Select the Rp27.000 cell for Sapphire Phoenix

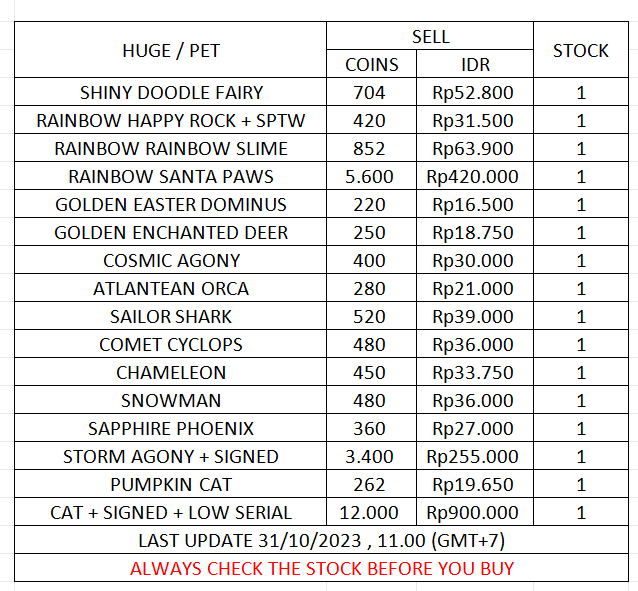tap(475, 429)
